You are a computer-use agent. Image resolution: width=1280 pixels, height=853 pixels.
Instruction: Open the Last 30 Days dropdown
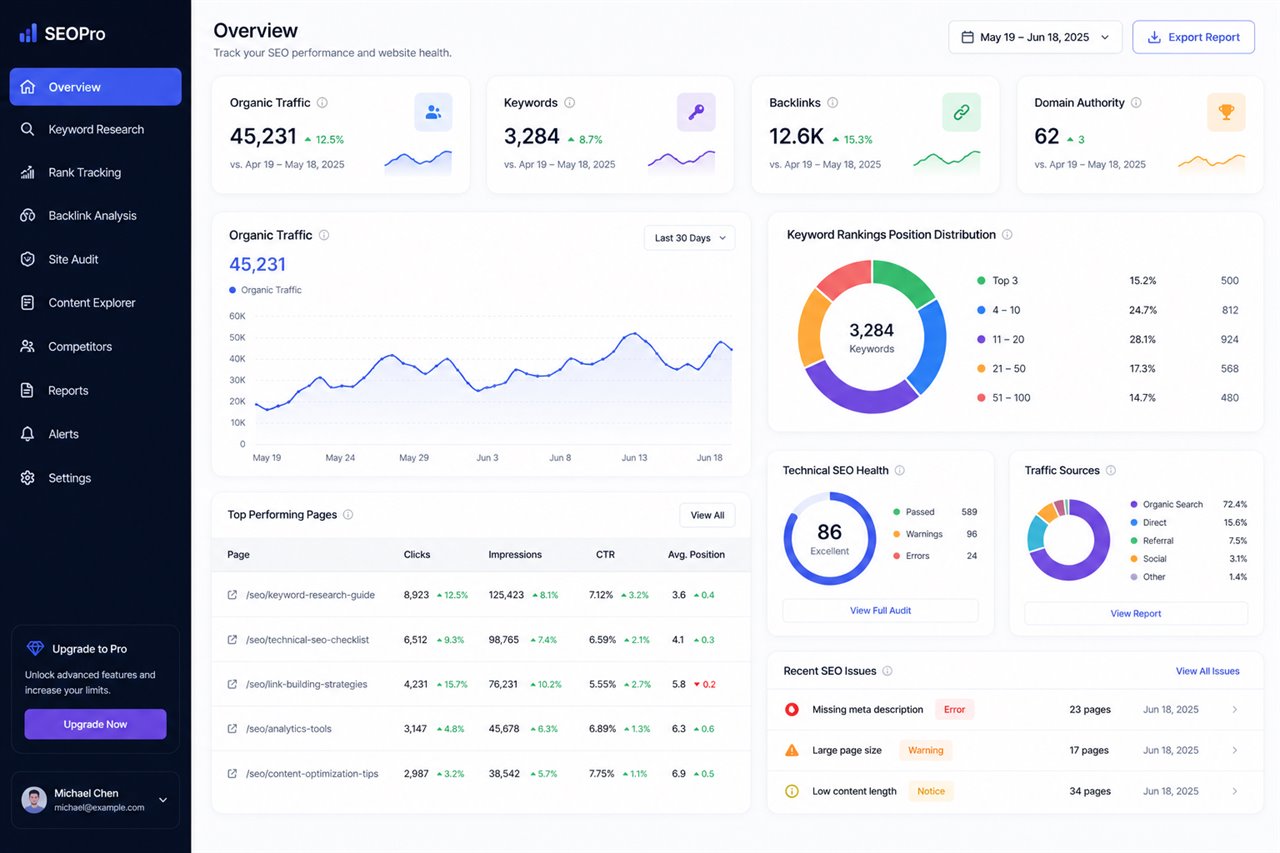click(690, 238)
